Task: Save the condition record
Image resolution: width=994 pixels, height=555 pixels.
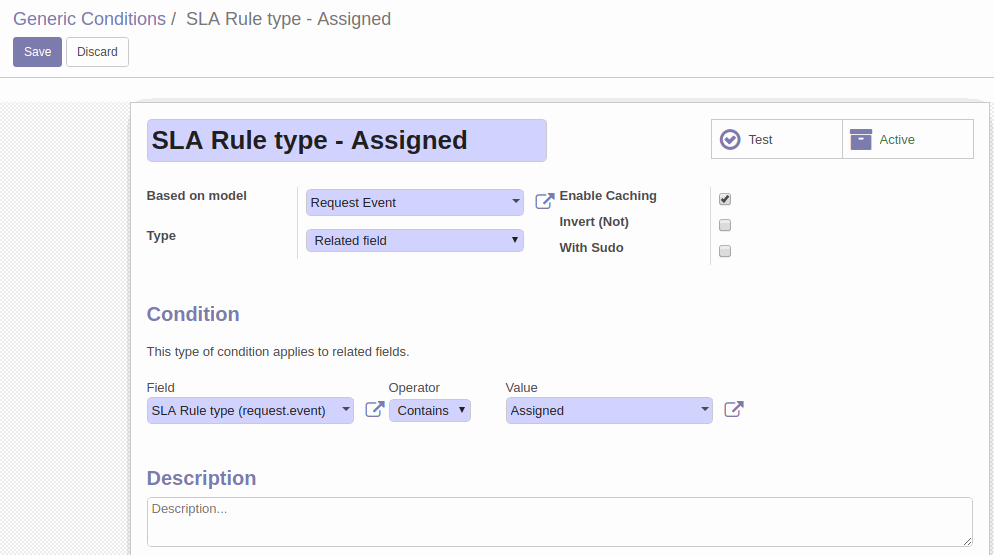Action: 37,52
